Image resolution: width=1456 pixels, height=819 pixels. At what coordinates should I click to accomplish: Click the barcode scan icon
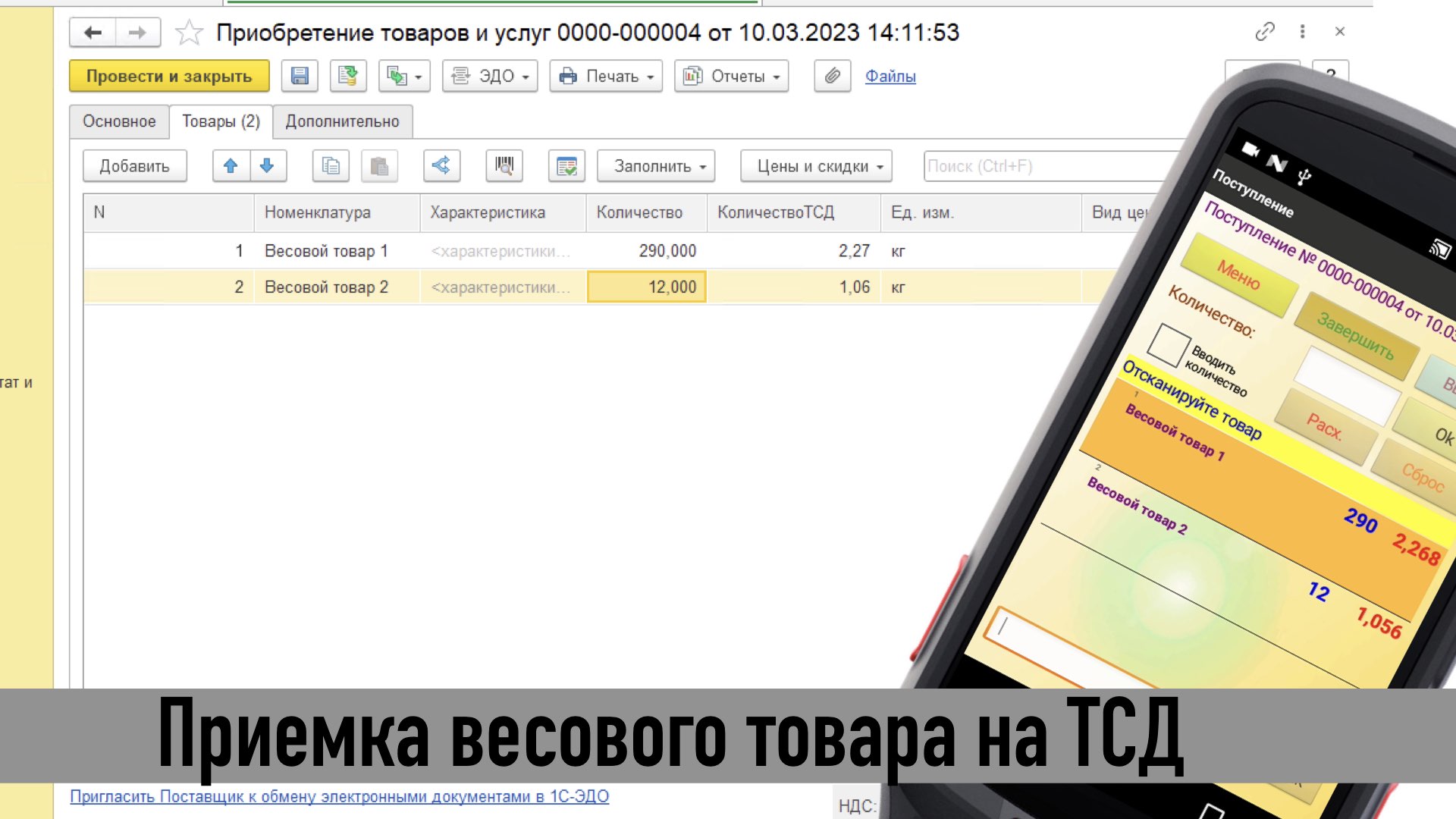click(x=504, y=166)
